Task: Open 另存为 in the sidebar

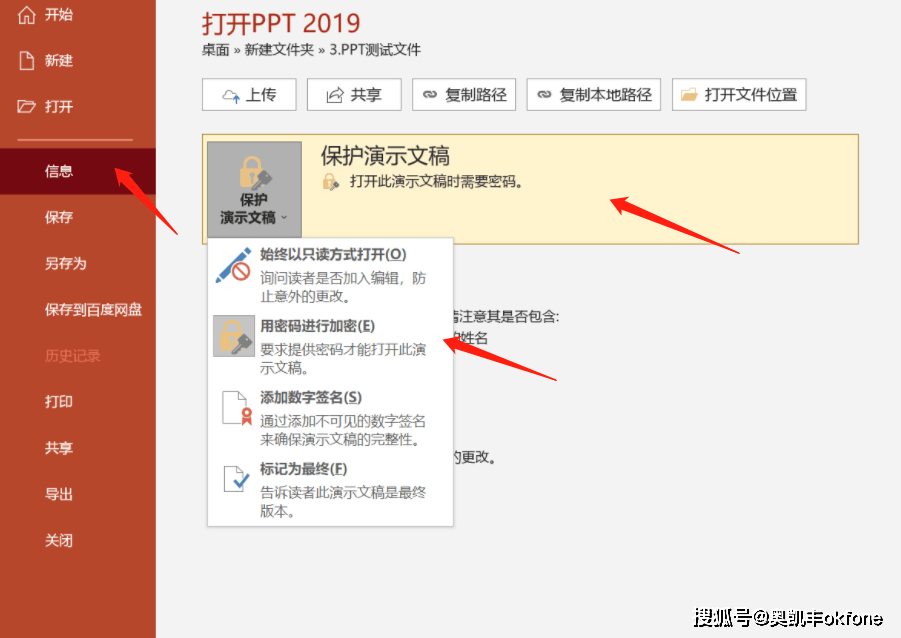Action: [78, 263]
